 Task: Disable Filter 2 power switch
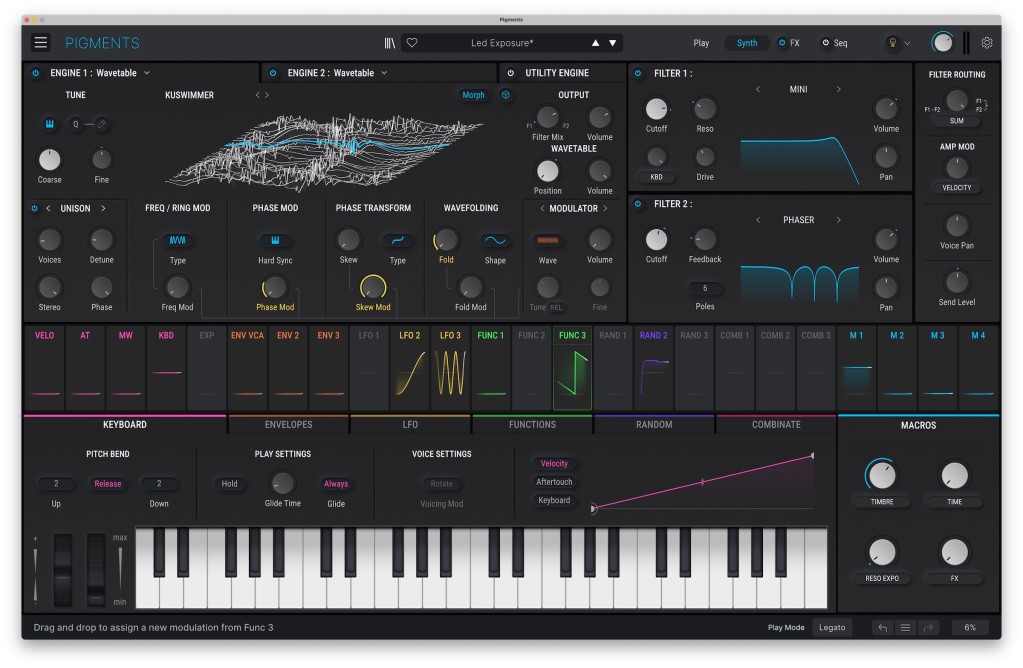(x=638, y=203)
